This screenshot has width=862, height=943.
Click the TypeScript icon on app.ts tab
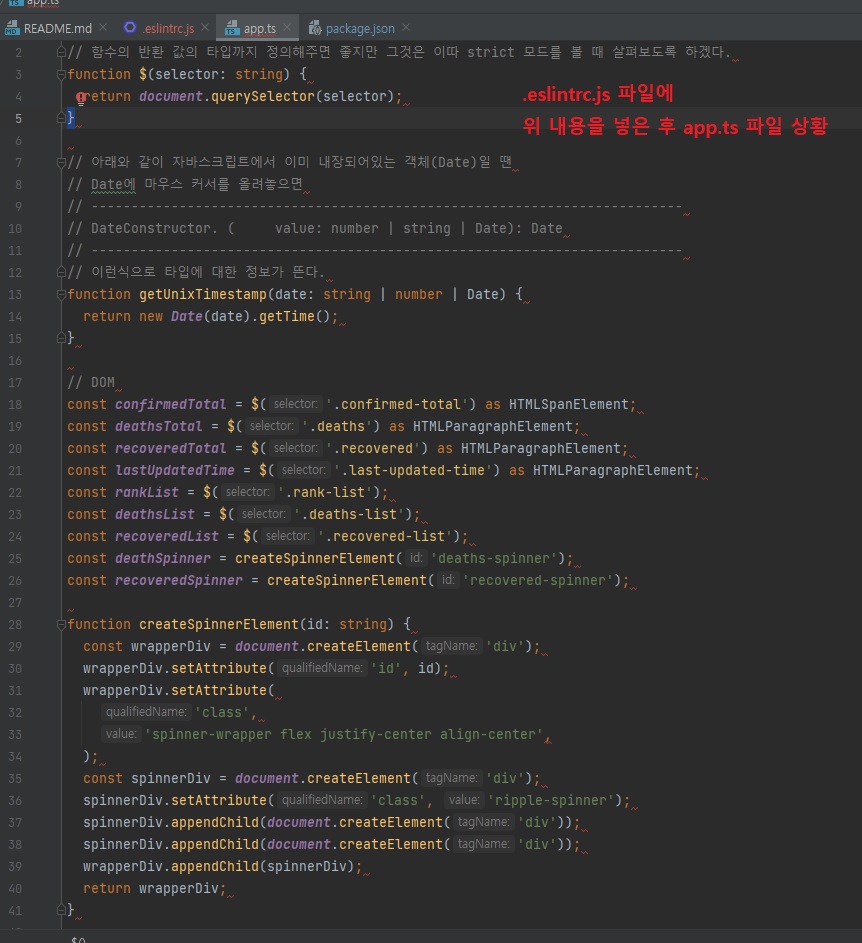[229, 29]
